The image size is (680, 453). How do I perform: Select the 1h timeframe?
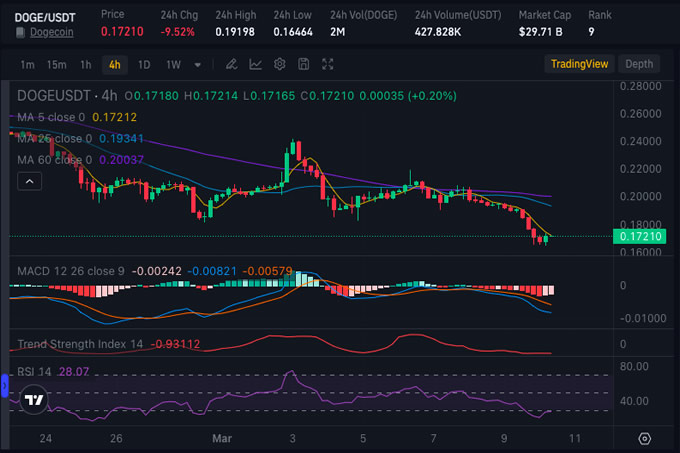pyautogui.click(x=86, y=65)
